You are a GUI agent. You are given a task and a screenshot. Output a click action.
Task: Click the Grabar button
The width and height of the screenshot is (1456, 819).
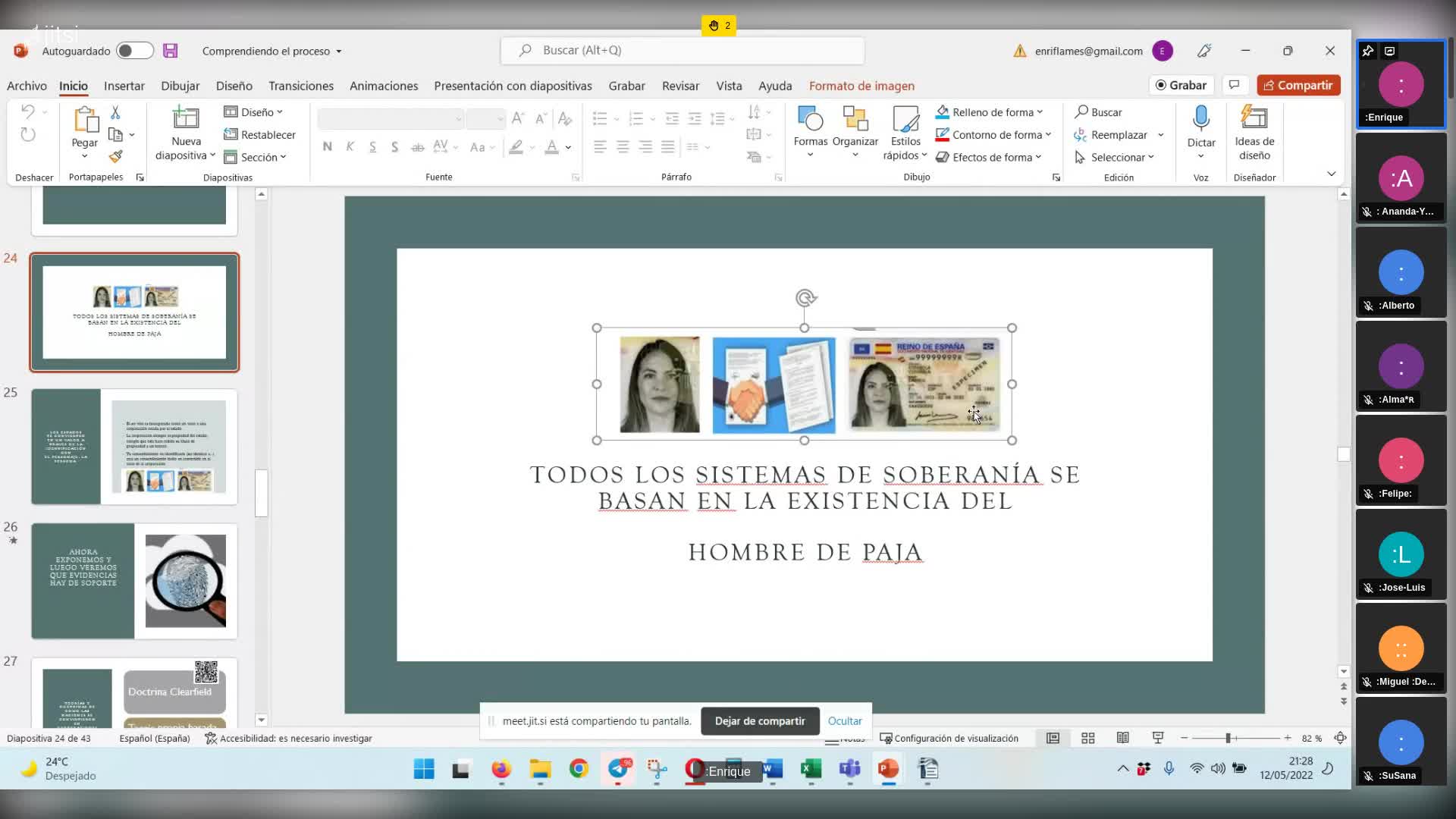point(1181,85)
